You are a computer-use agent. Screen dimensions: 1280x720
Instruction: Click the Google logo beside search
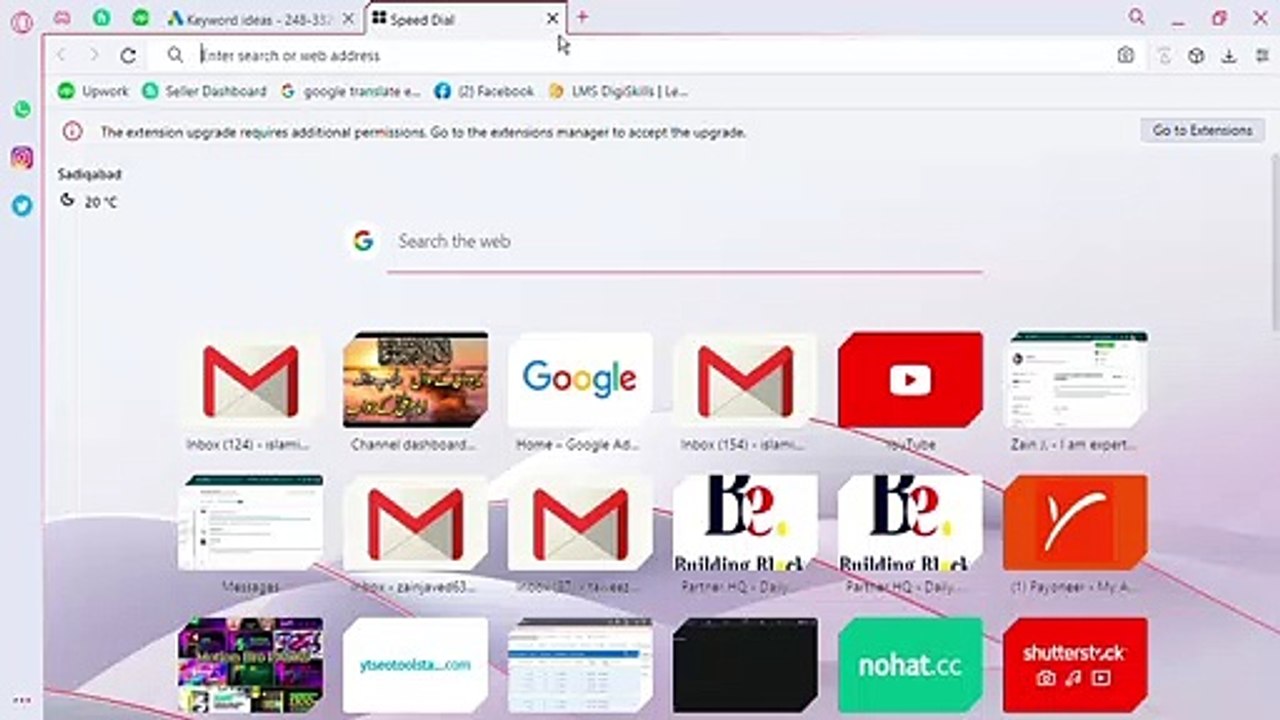tap(363, 240)
